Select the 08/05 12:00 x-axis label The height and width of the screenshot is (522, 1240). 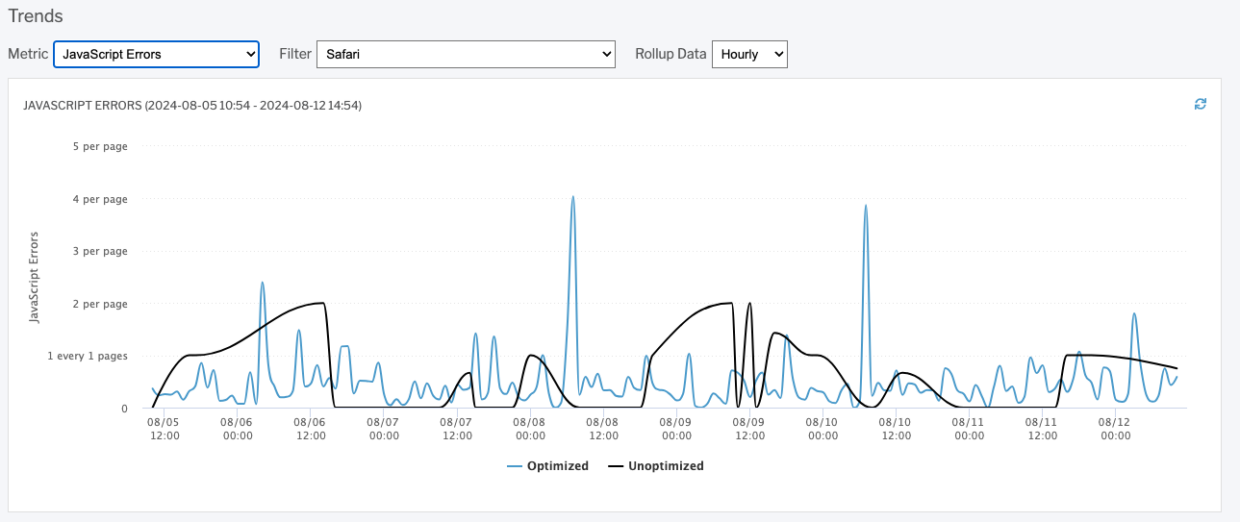(165, 429)
